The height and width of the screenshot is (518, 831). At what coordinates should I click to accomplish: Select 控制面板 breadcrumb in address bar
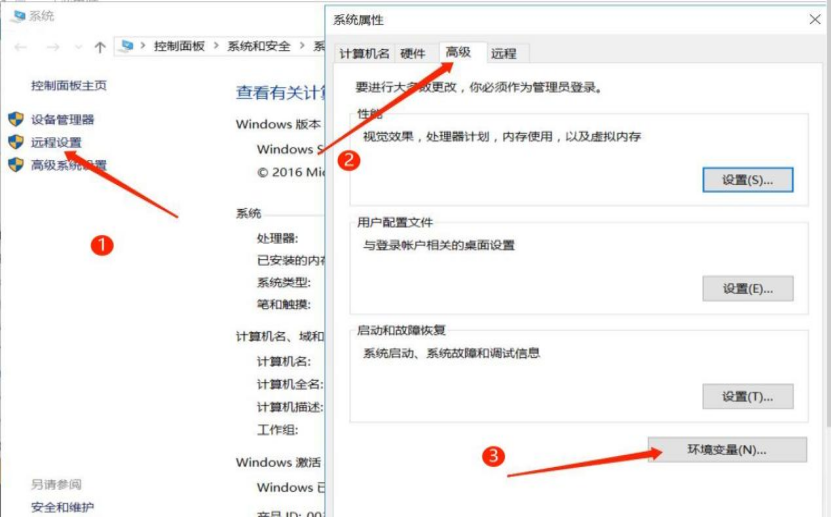179,46
